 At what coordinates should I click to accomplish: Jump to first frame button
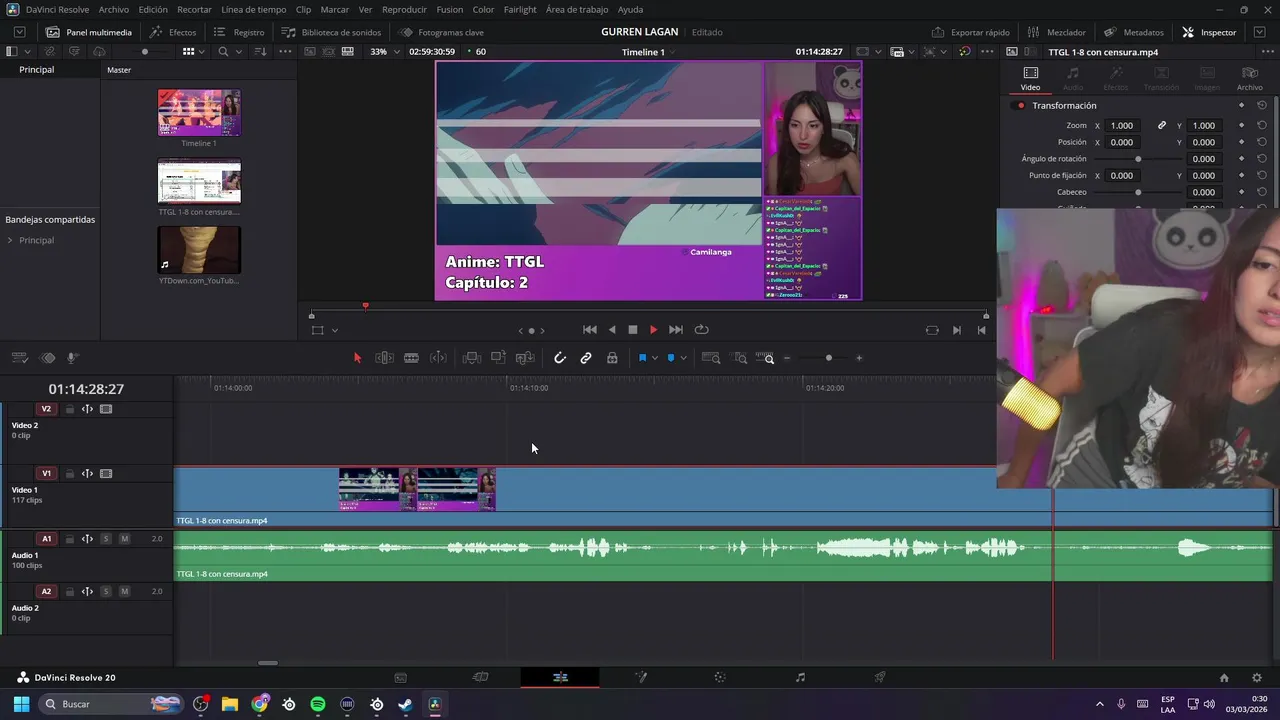coord(590,330)
